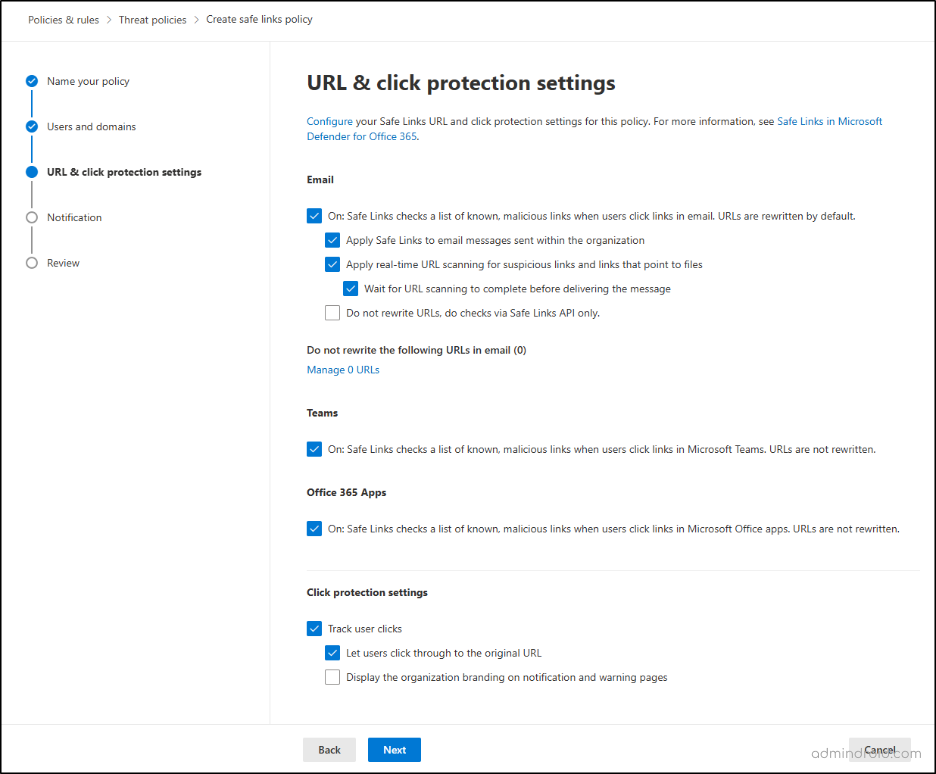This screenshot has height=774, width=936.
Task: Uncheck Let users click through to original URL
Action: 332,652
